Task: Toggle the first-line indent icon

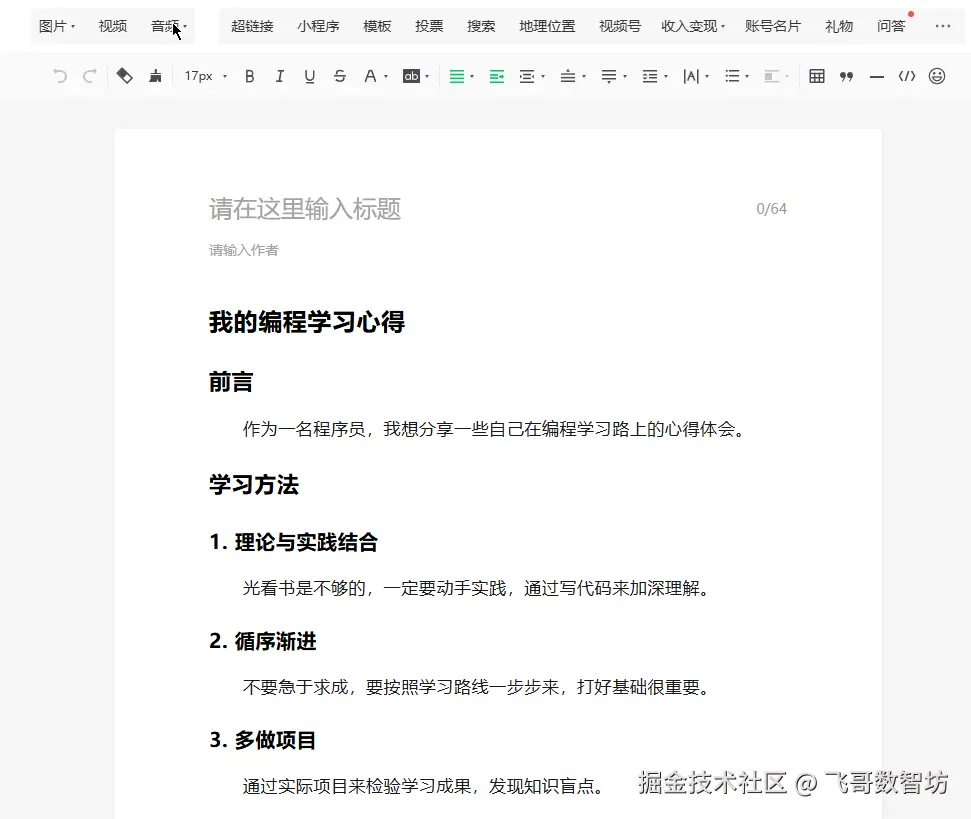Action: [x=497, y=76]
